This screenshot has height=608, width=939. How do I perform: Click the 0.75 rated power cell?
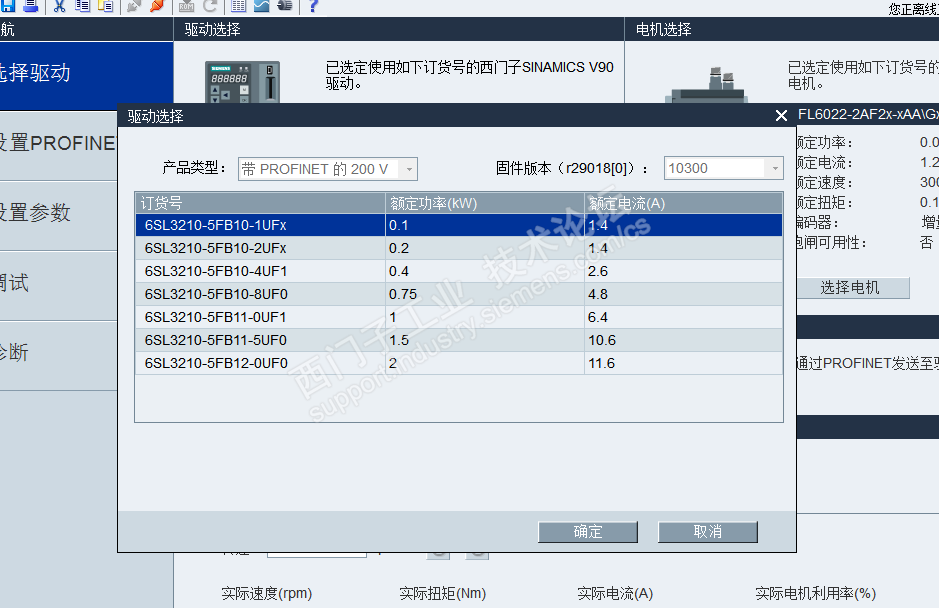[484, 294]
